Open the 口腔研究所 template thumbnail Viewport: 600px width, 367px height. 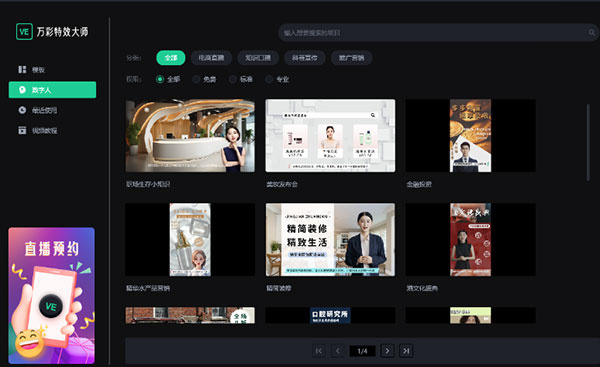coord(330,315)
